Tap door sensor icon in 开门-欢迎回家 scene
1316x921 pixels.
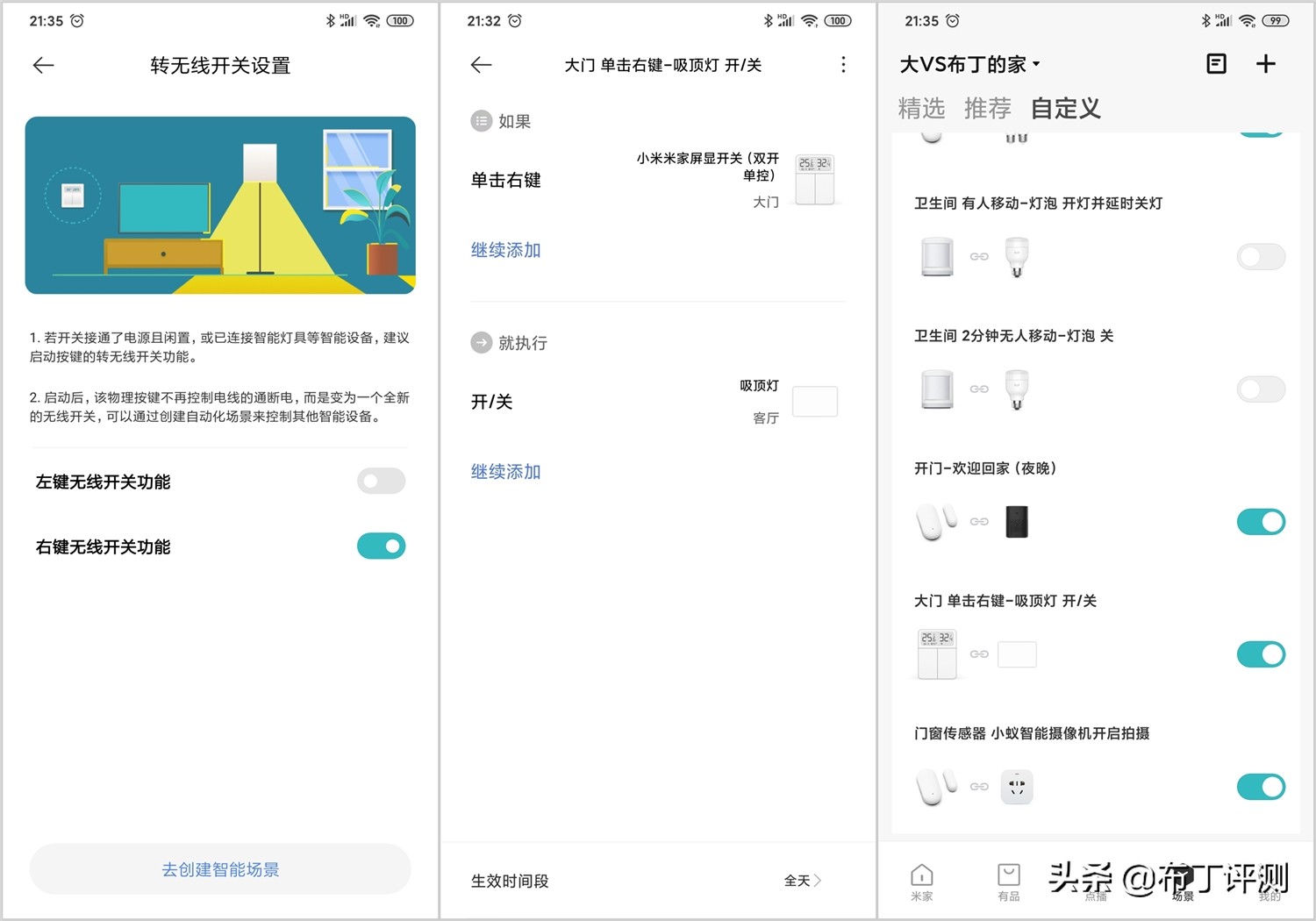point(936,520)
